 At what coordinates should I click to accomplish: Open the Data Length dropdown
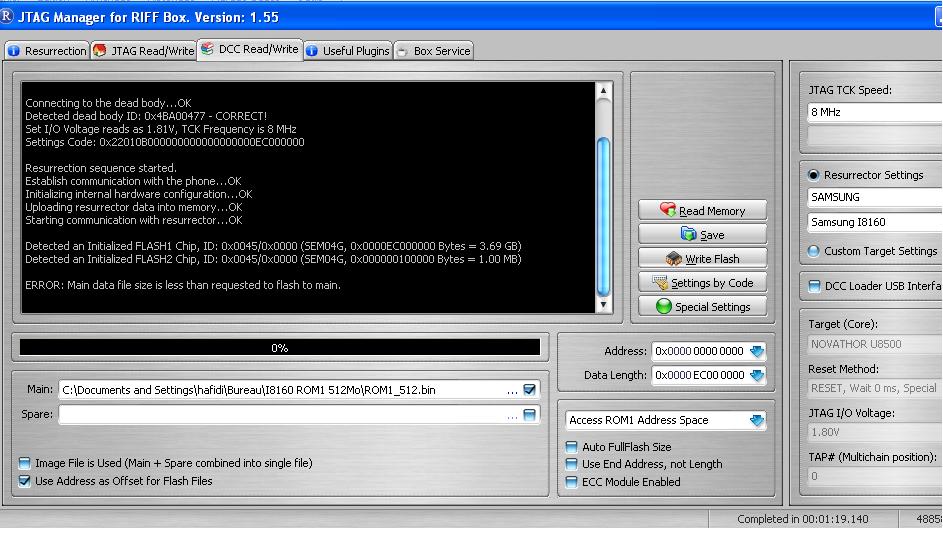[757, 375]
